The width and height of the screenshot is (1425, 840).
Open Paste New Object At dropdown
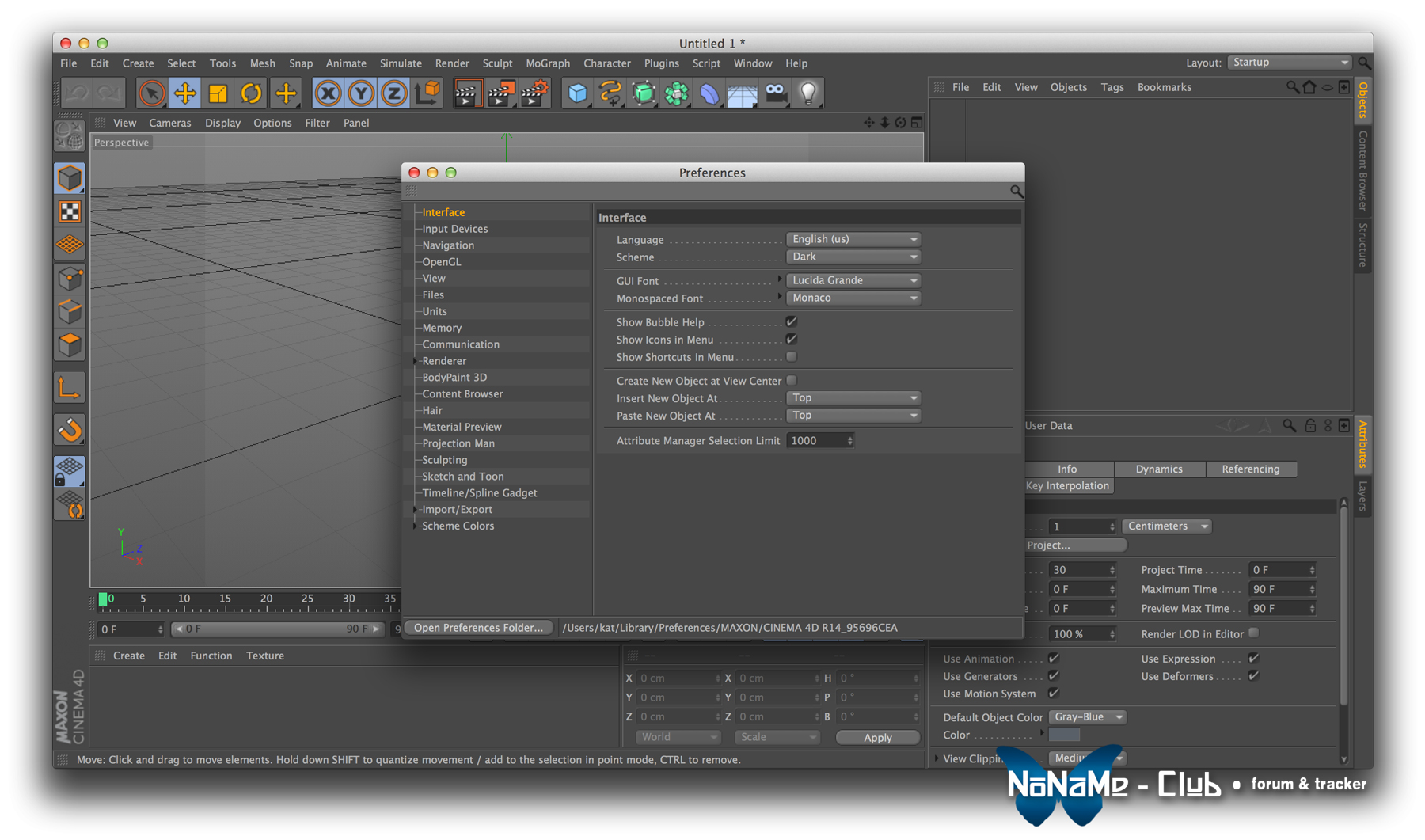click(x=853, y=416)
